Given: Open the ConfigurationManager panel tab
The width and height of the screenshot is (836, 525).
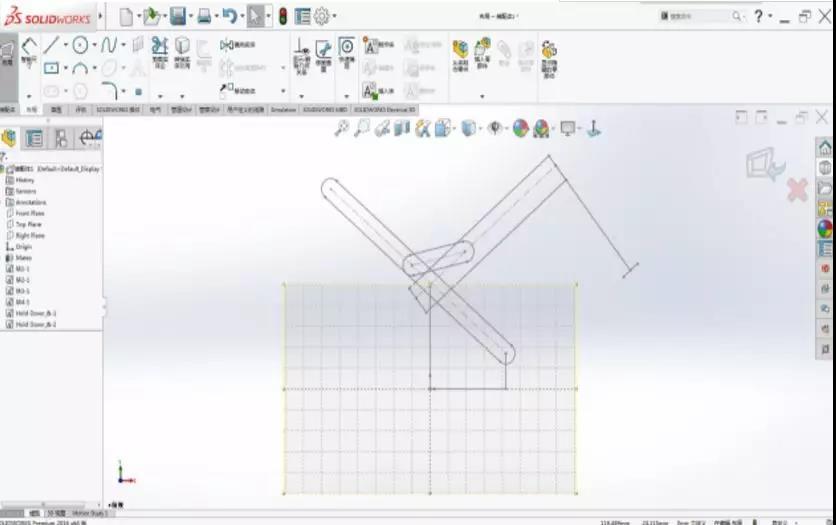Looking at the screenshot, I should coord(61,139).
